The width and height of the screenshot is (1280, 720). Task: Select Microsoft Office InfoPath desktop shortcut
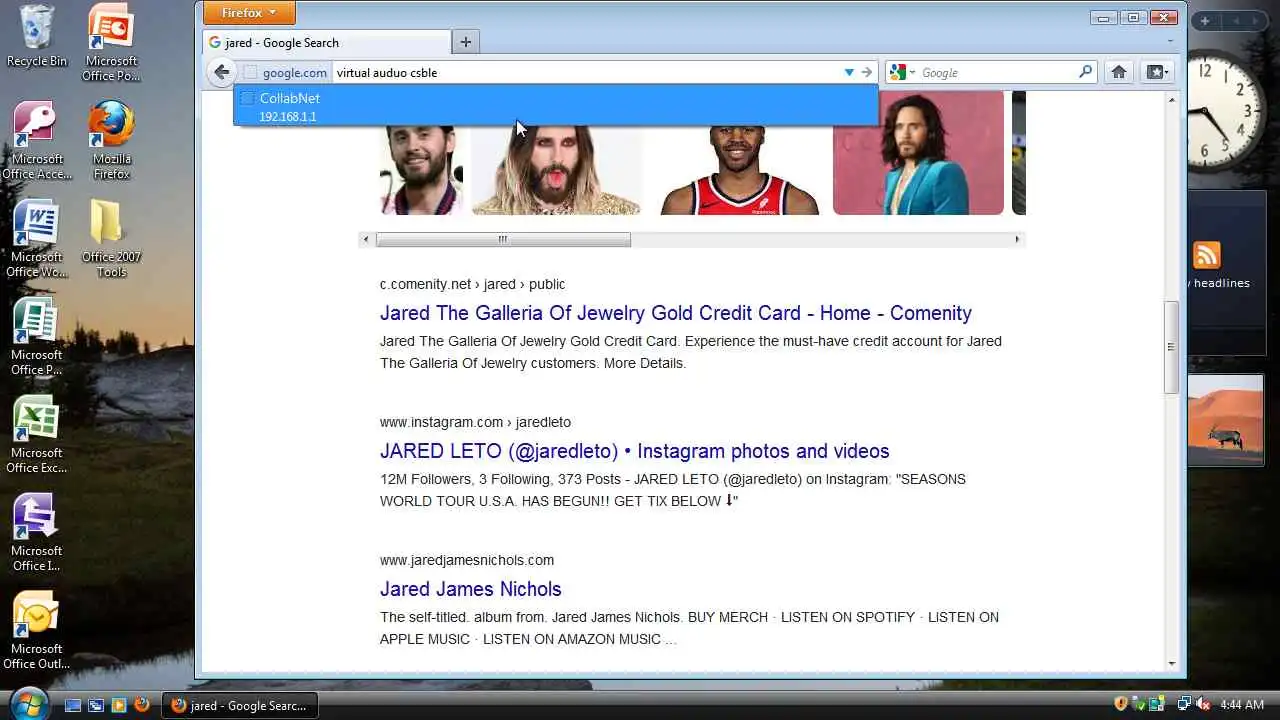(37, 532)
